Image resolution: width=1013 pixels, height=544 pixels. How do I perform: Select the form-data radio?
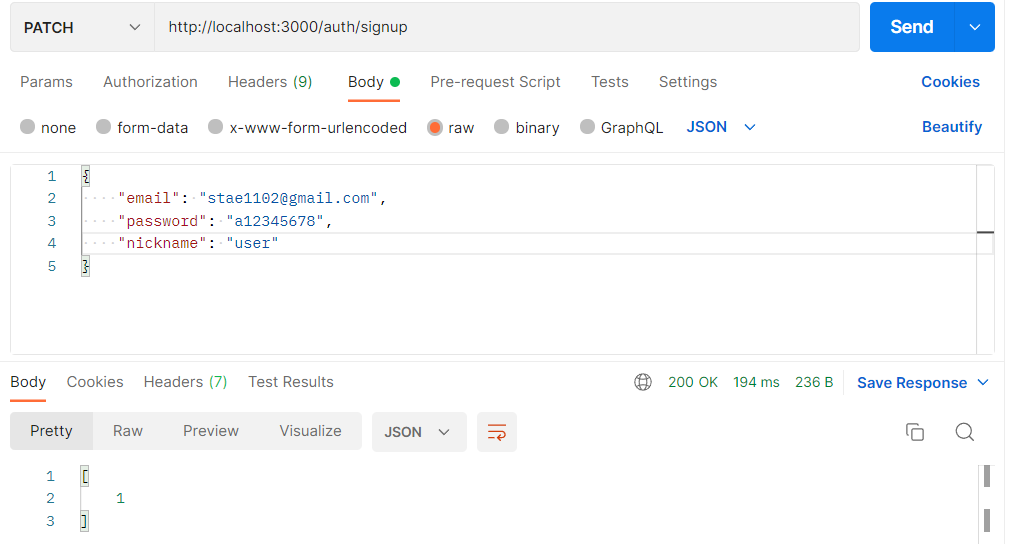click(x=103, y=127)
